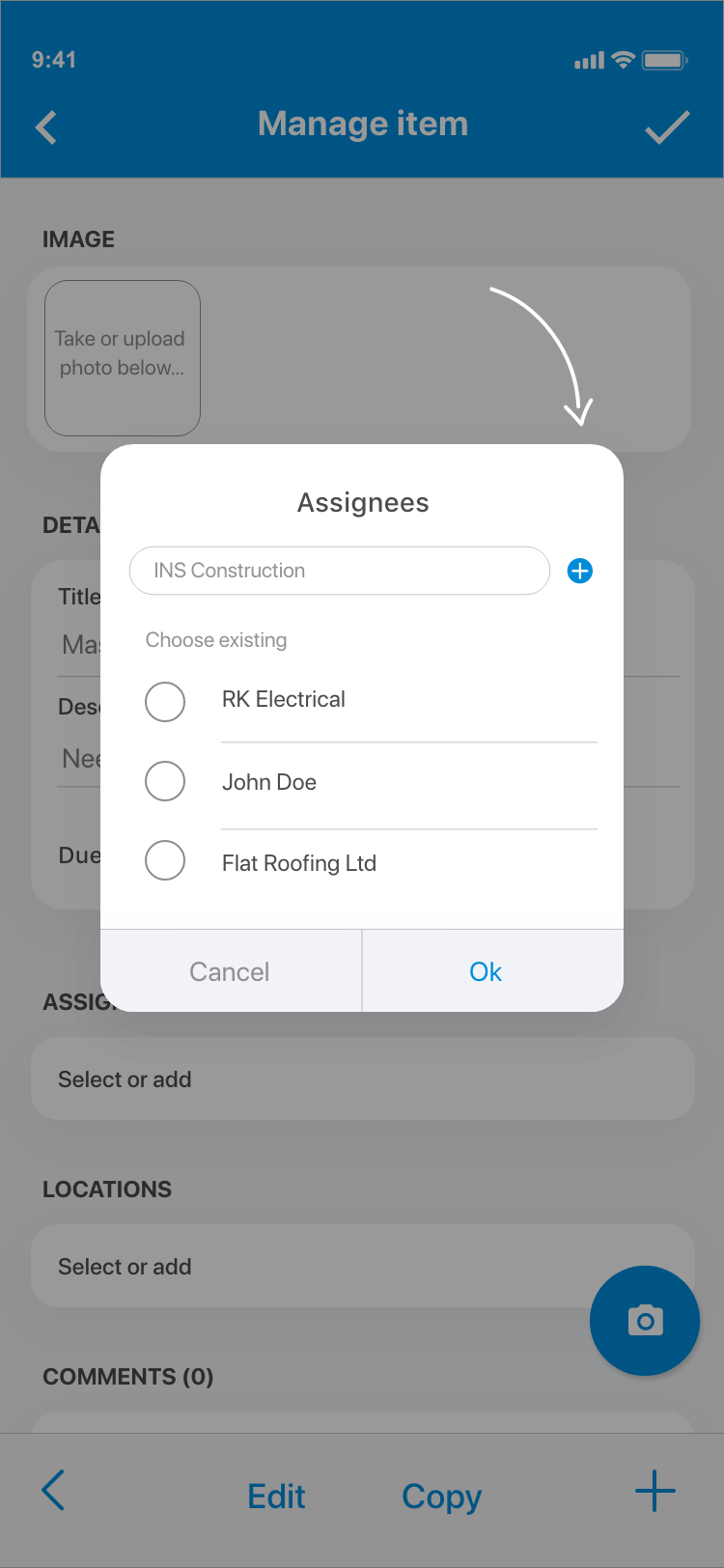
Task: Tap Copy in the bottom toolbar
Action: (441, 1497)
